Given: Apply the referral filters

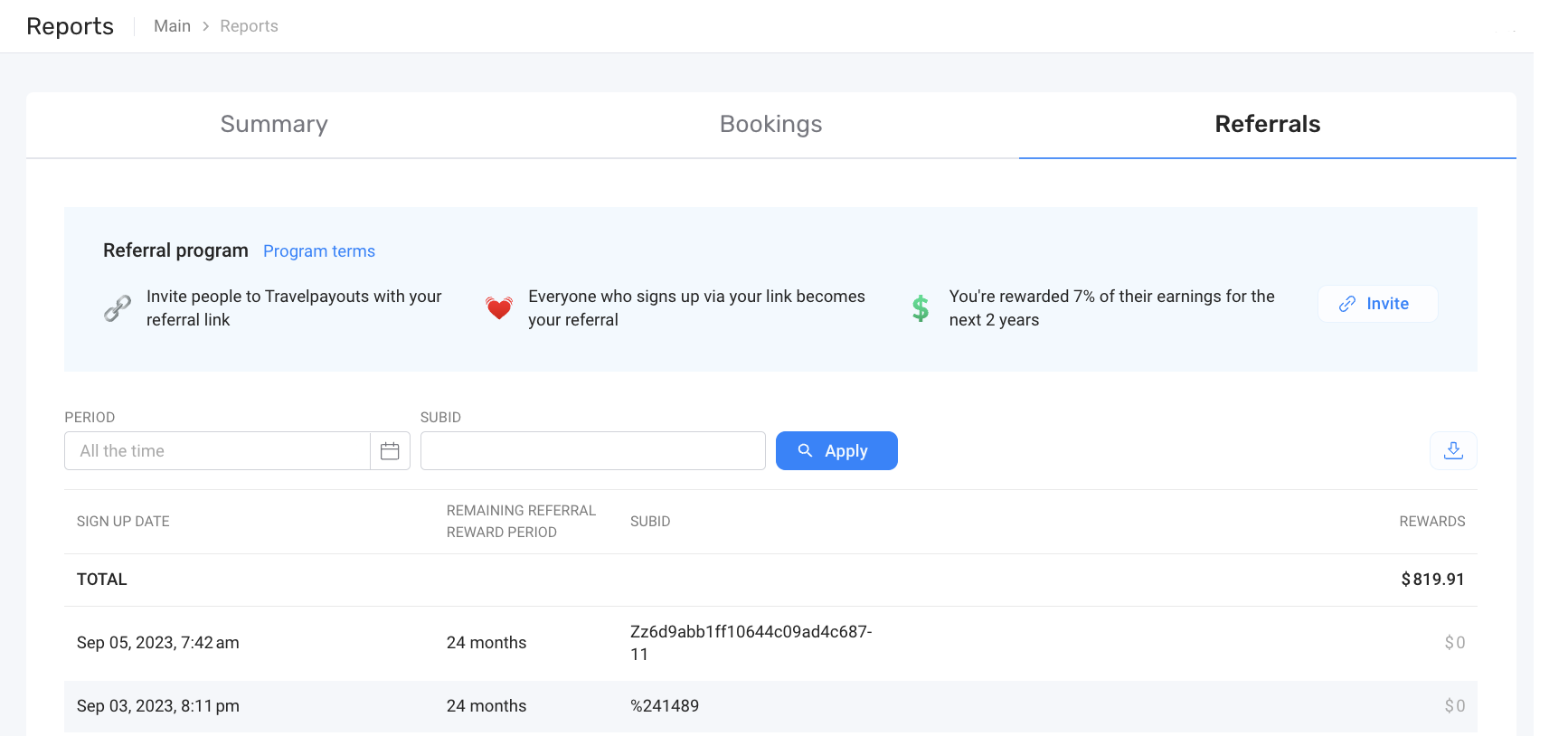Looking at the screenshot, I should click(836, 450).
